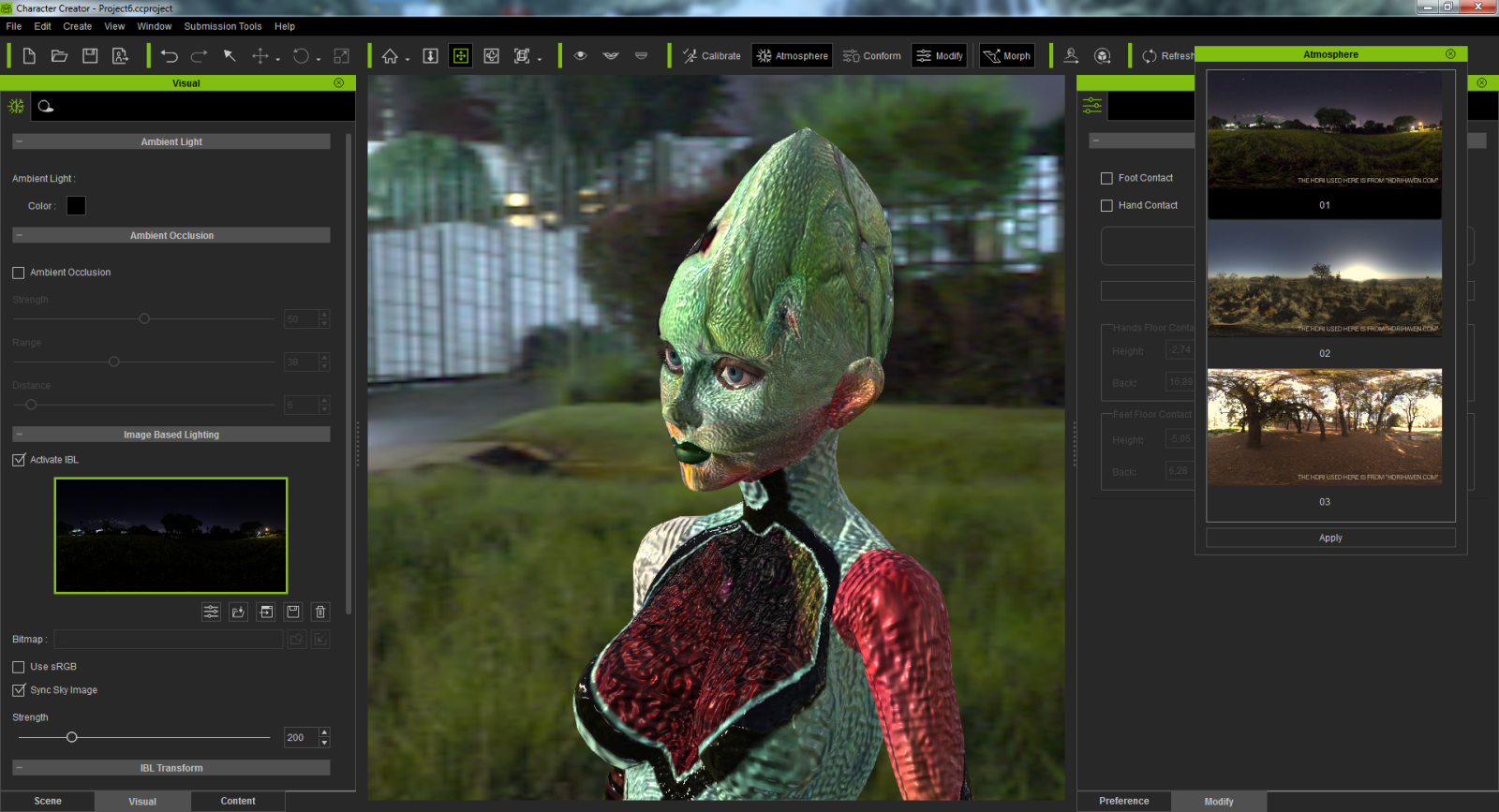Undo the last action

pyautogui.click(x=170, y=56)
